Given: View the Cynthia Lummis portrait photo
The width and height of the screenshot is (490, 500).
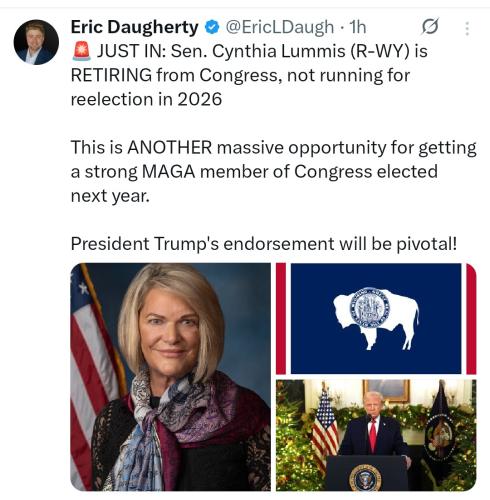Looking at the screenshot, I should click(x=171, y=377).
